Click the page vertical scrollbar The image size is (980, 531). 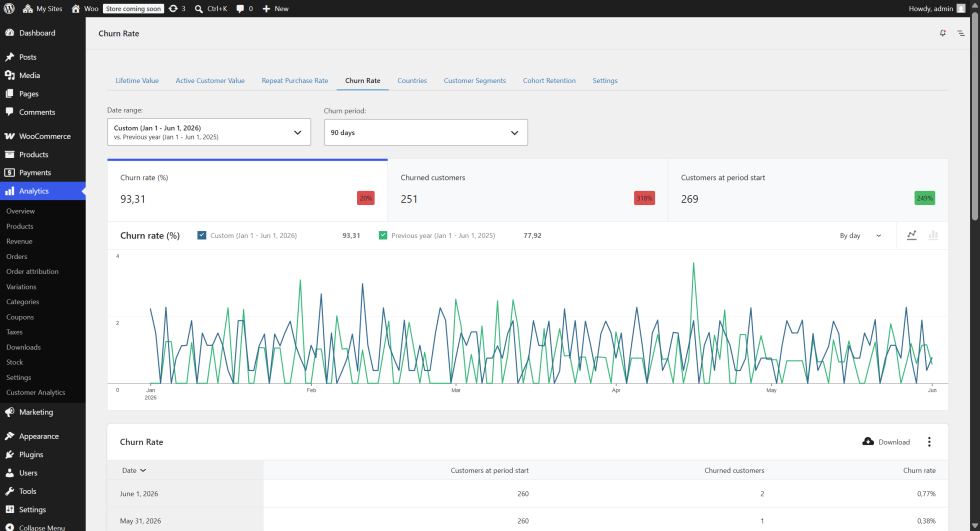pos(975,116)
